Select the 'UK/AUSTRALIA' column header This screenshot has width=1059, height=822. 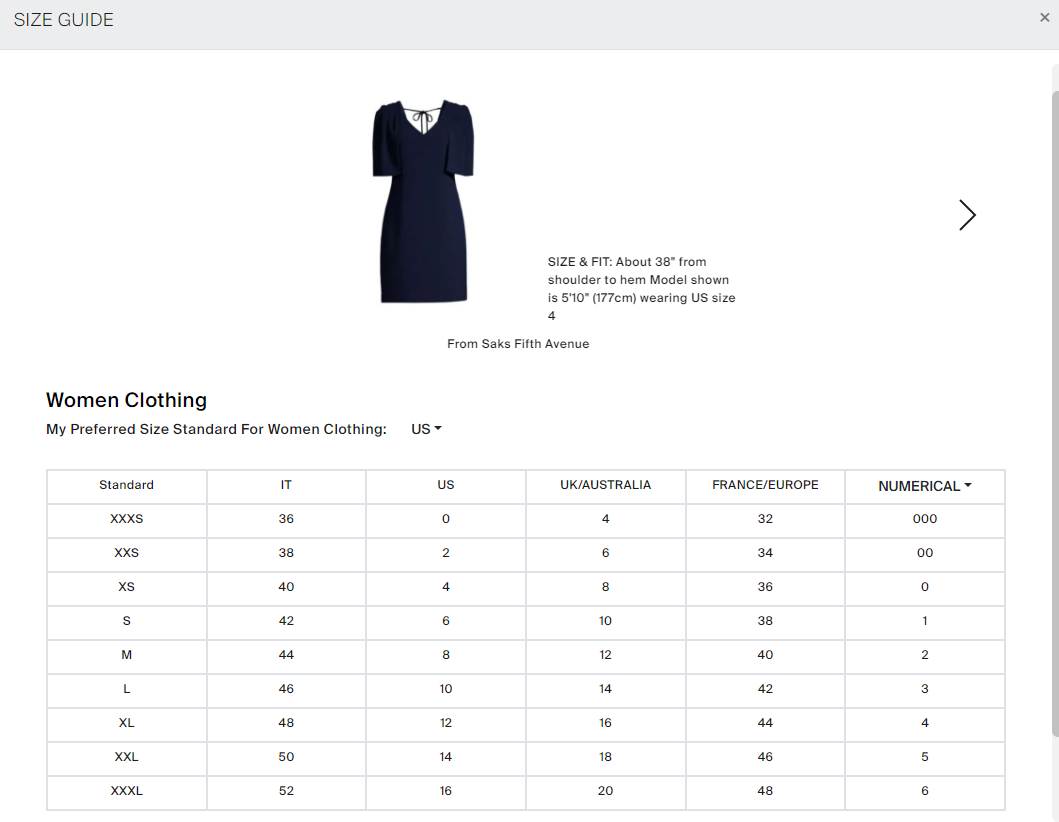tap(605, 485)
